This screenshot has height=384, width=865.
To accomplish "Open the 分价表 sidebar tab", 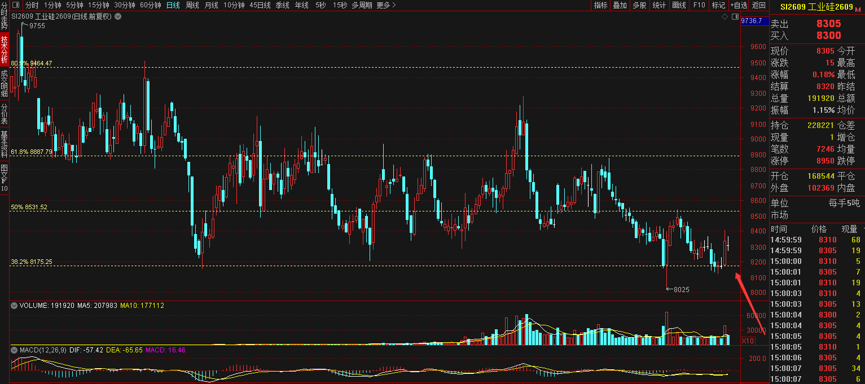I will (x=4, y=113).
